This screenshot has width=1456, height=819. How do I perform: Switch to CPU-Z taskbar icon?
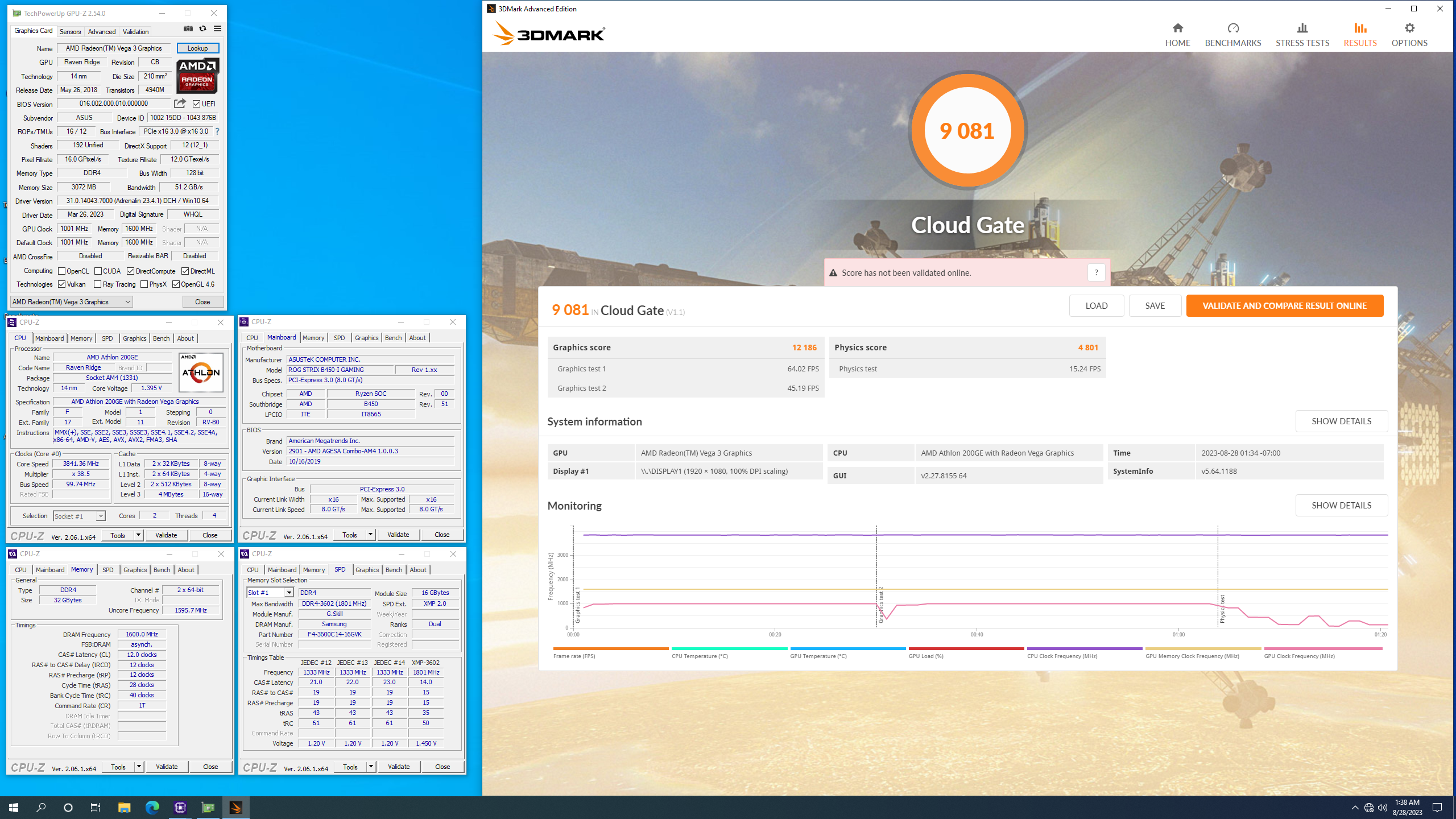click(x=180, y=807)
